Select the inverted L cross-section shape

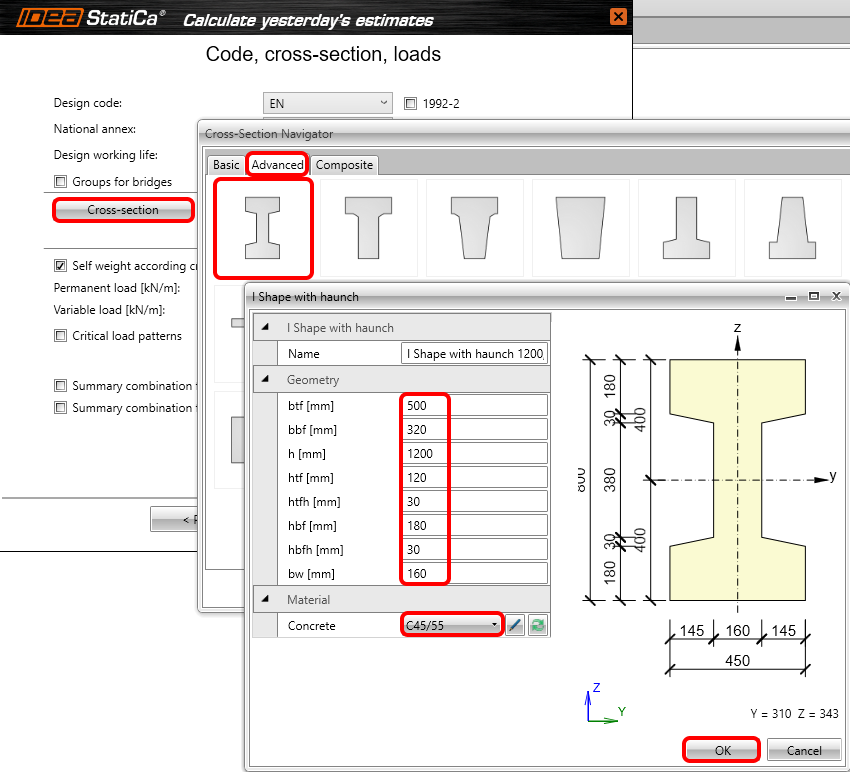(x=686, y=227)
